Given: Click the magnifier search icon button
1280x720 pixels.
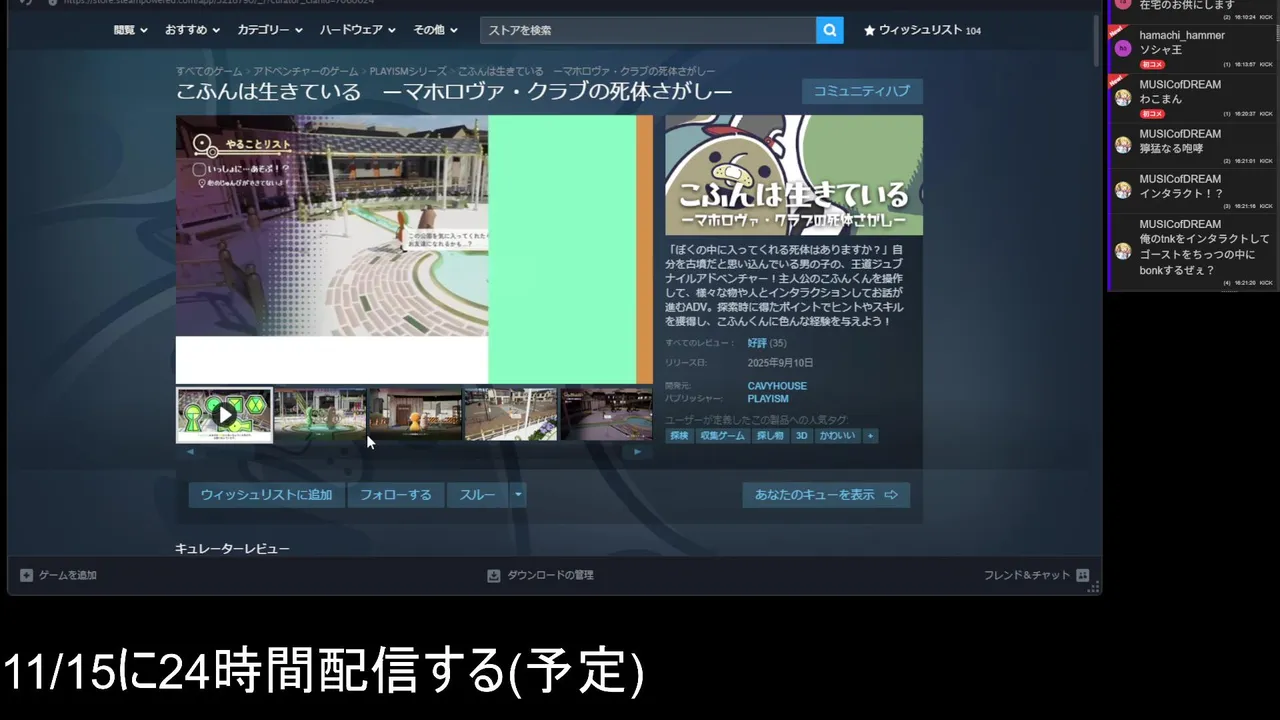Looking at the screenshot, I should (829, 30).
